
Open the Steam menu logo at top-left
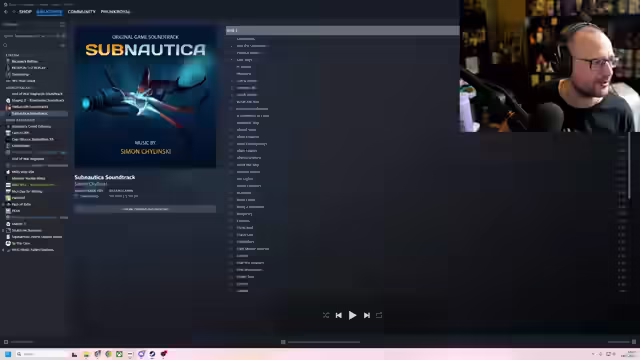(5, 4)
